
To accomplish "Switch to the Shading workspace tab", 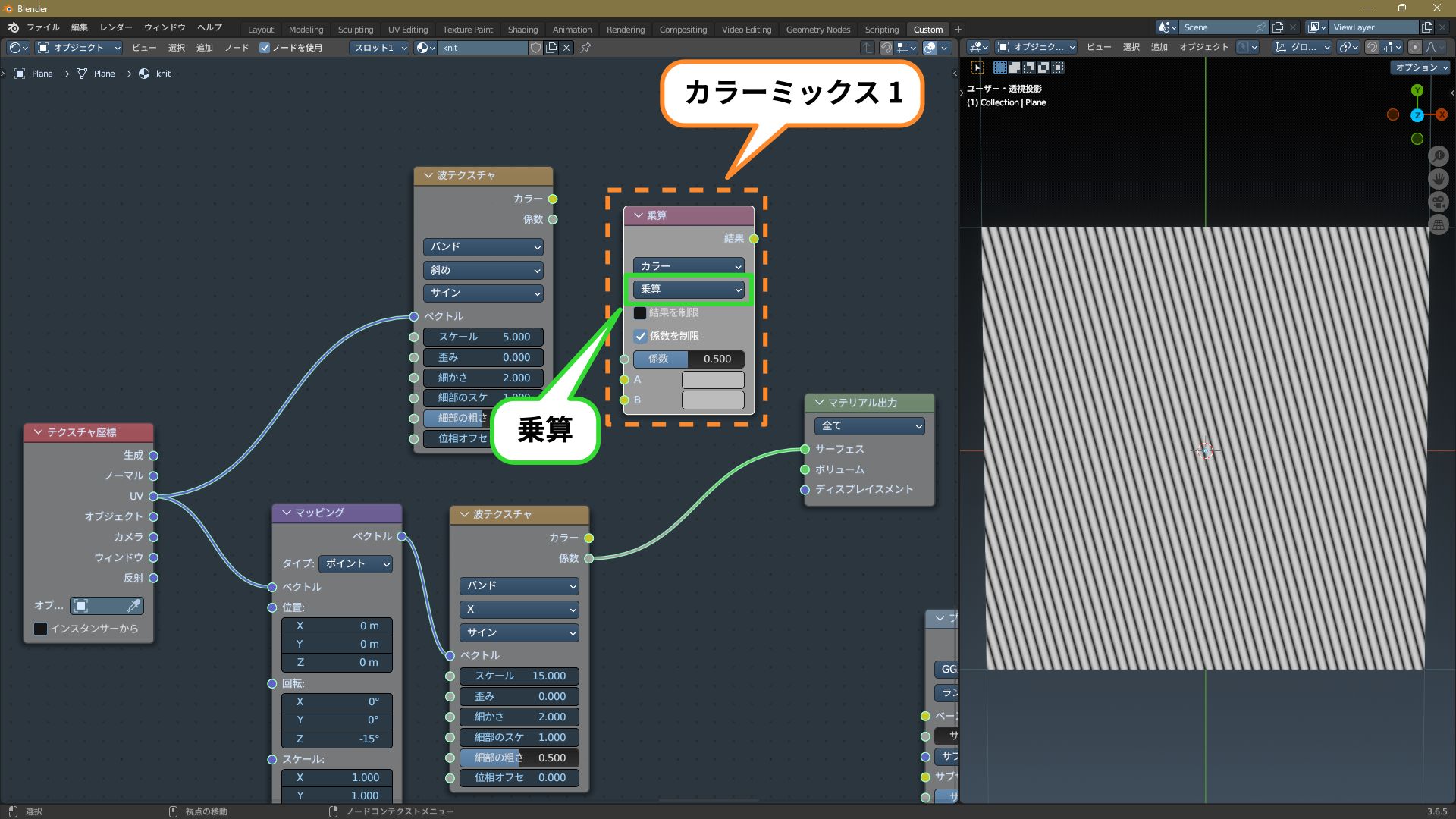I will (522, 30).
